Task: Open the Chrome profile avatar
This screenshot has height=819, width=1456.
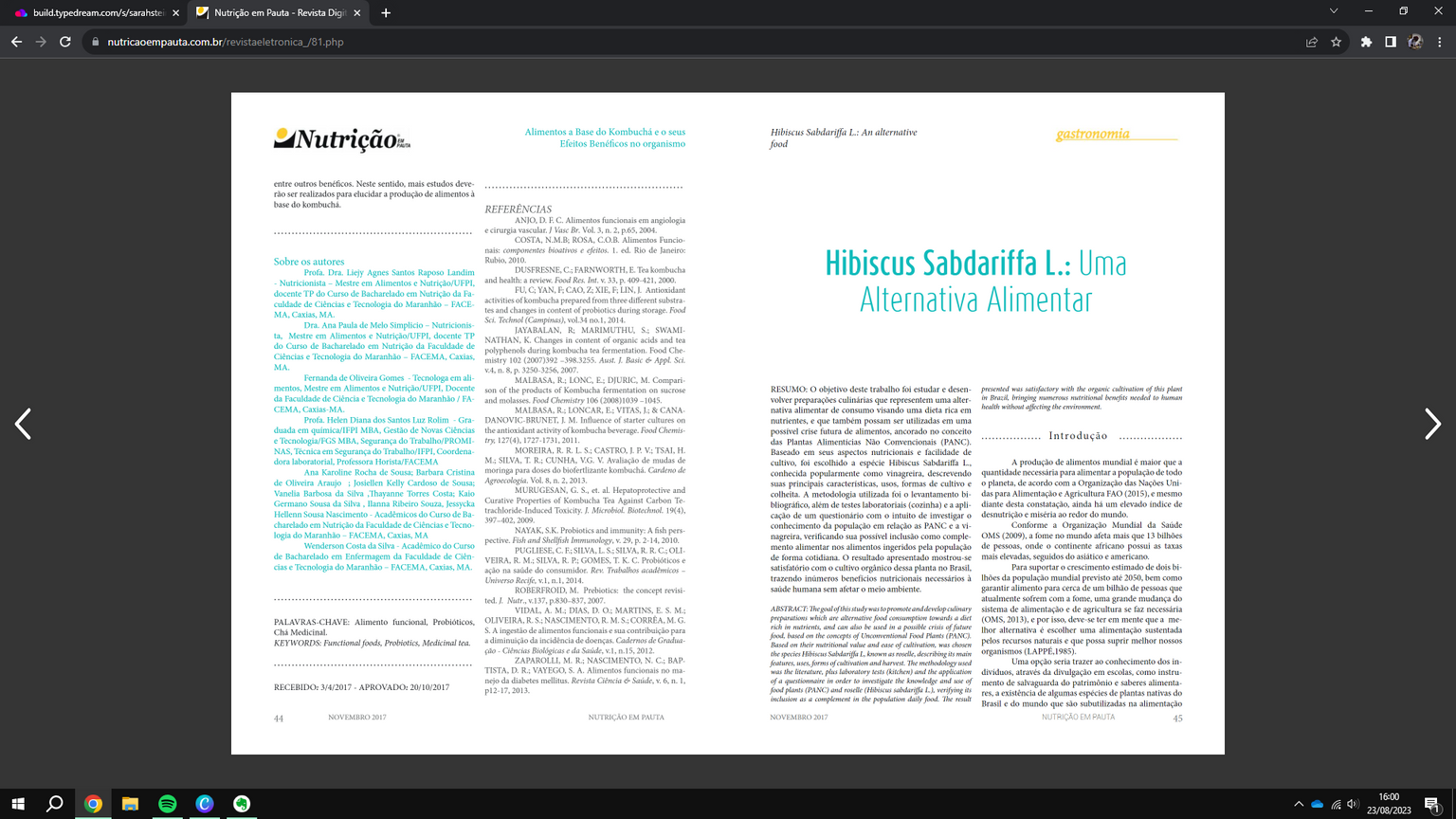Action: (1415, 42)
